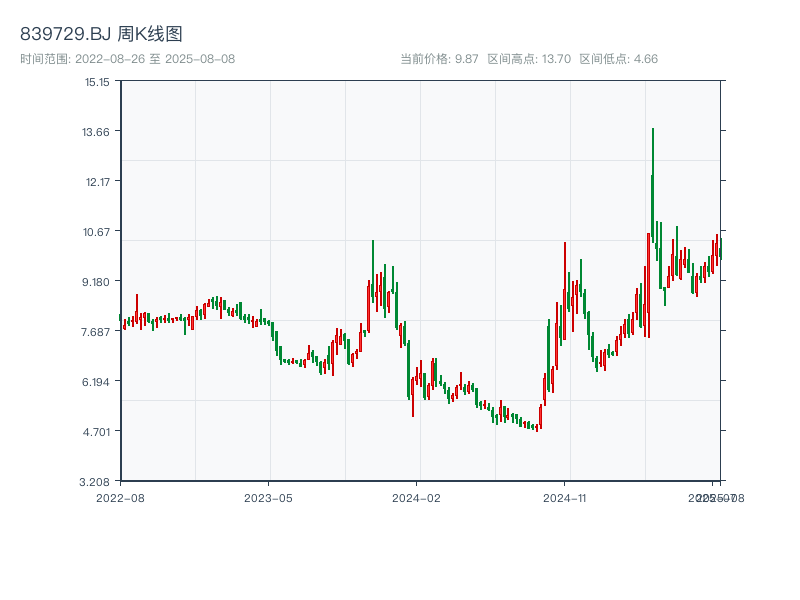
Task: Click the 2024-02 x-axis date label
Action: coord(416,498)
